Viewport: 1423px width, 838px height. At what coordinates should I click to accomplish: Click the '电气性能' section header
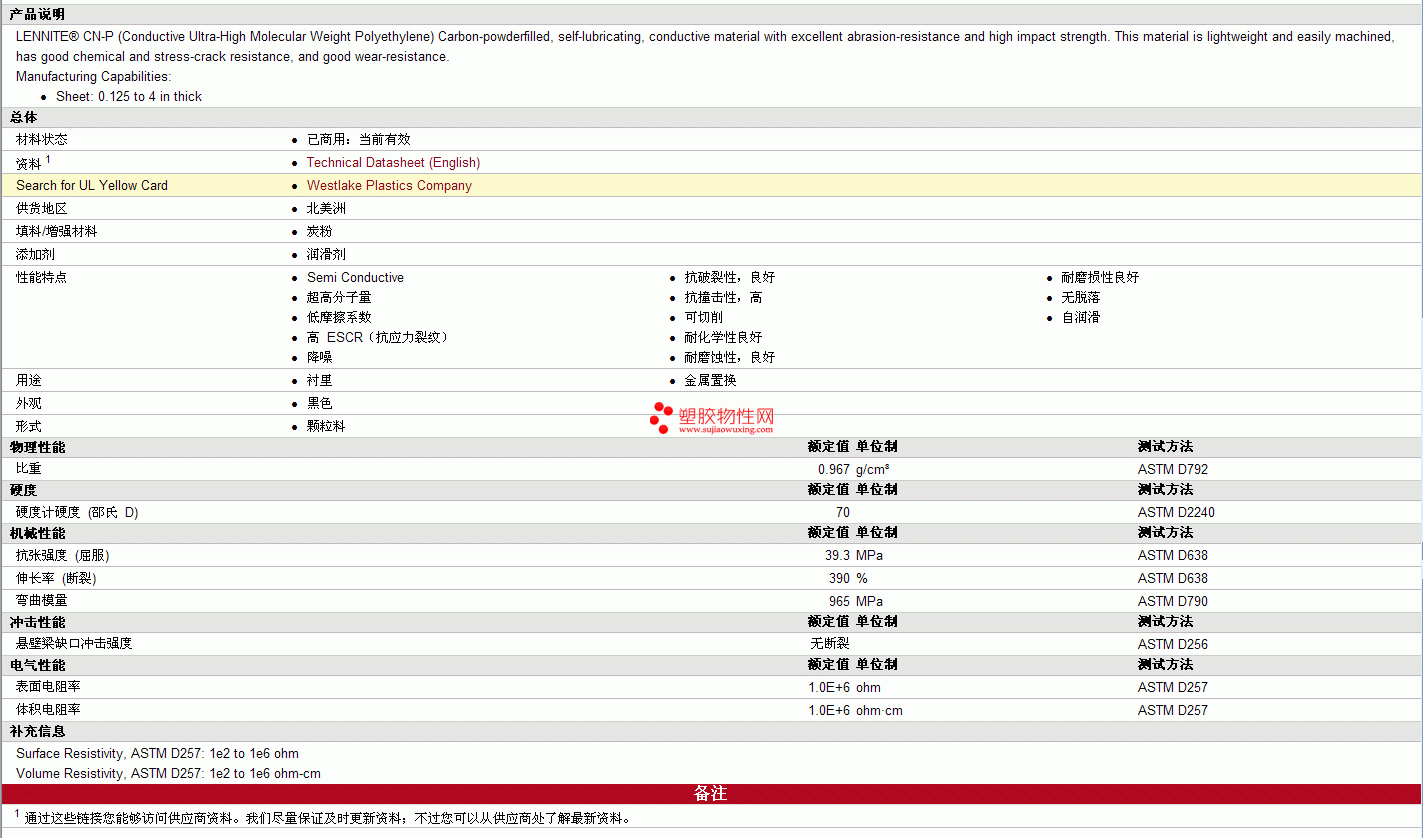37,664
